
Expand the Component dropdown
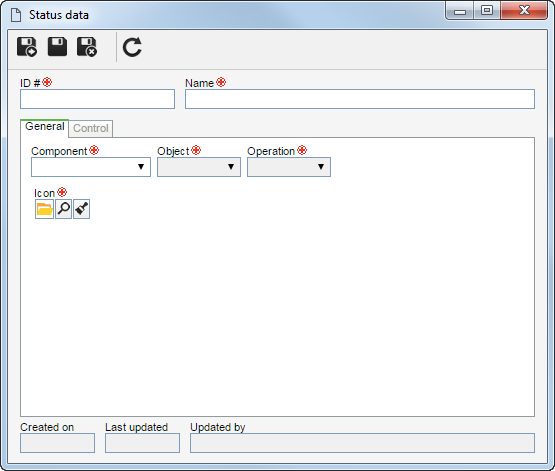[91, 167]
